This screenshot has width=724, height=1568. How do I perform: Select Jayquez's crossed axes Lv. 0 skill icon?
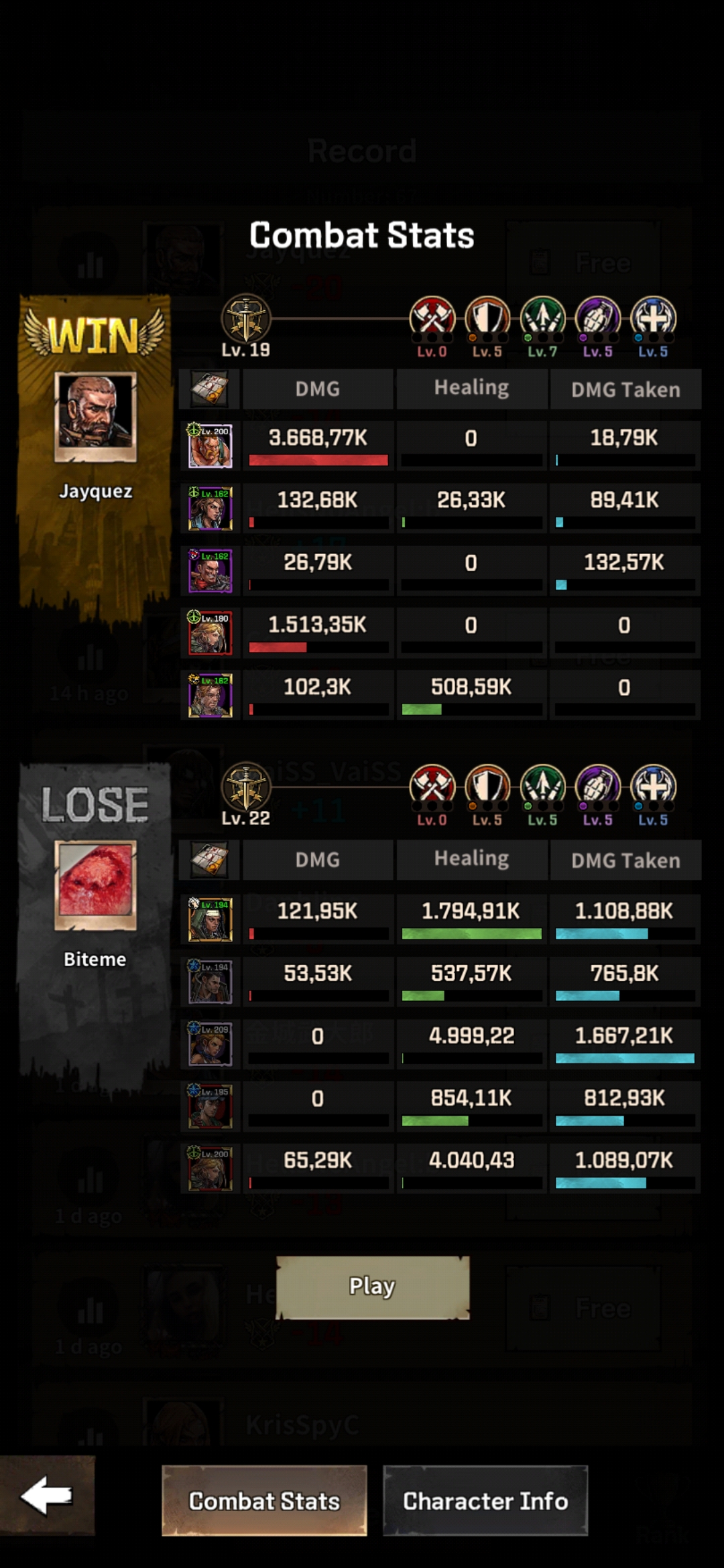point(432,318)
